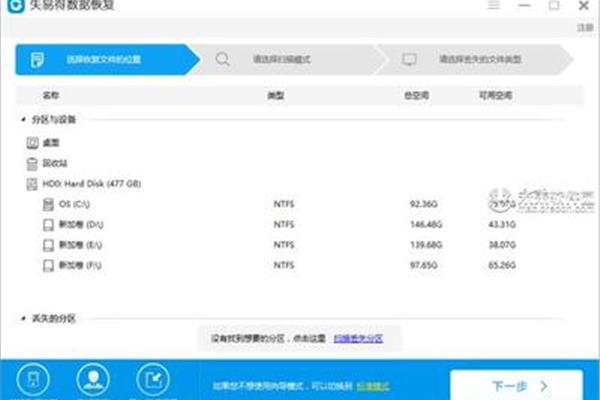The image size is (600, 400).
Task: Select the Desktop entry in device list
Action: (51, 143)
